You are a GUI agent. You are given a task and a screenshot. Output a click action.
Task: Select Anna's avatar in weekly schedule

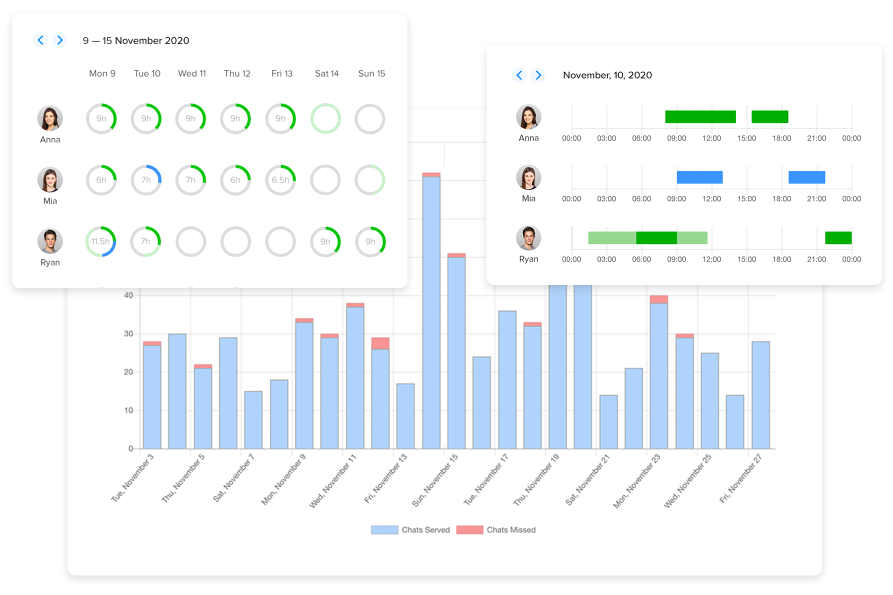coord(50,118)
